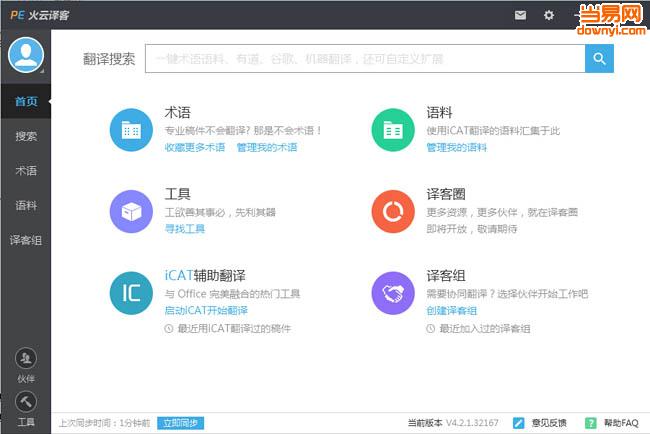This screenshot has height=434, width=650.
Task: Open the orange 译客圈 circle icon
Action: click(x=392, y=210)
